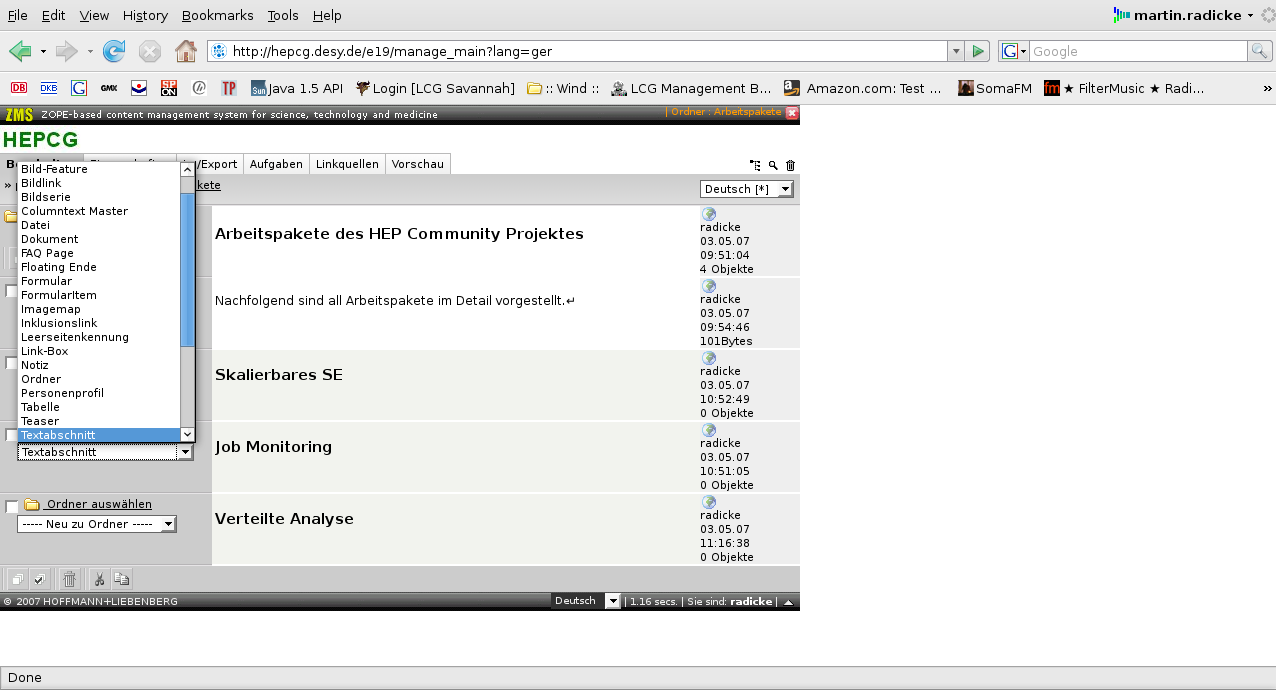Click into the Google search field
The image size is (1276, 690).
1138,51
